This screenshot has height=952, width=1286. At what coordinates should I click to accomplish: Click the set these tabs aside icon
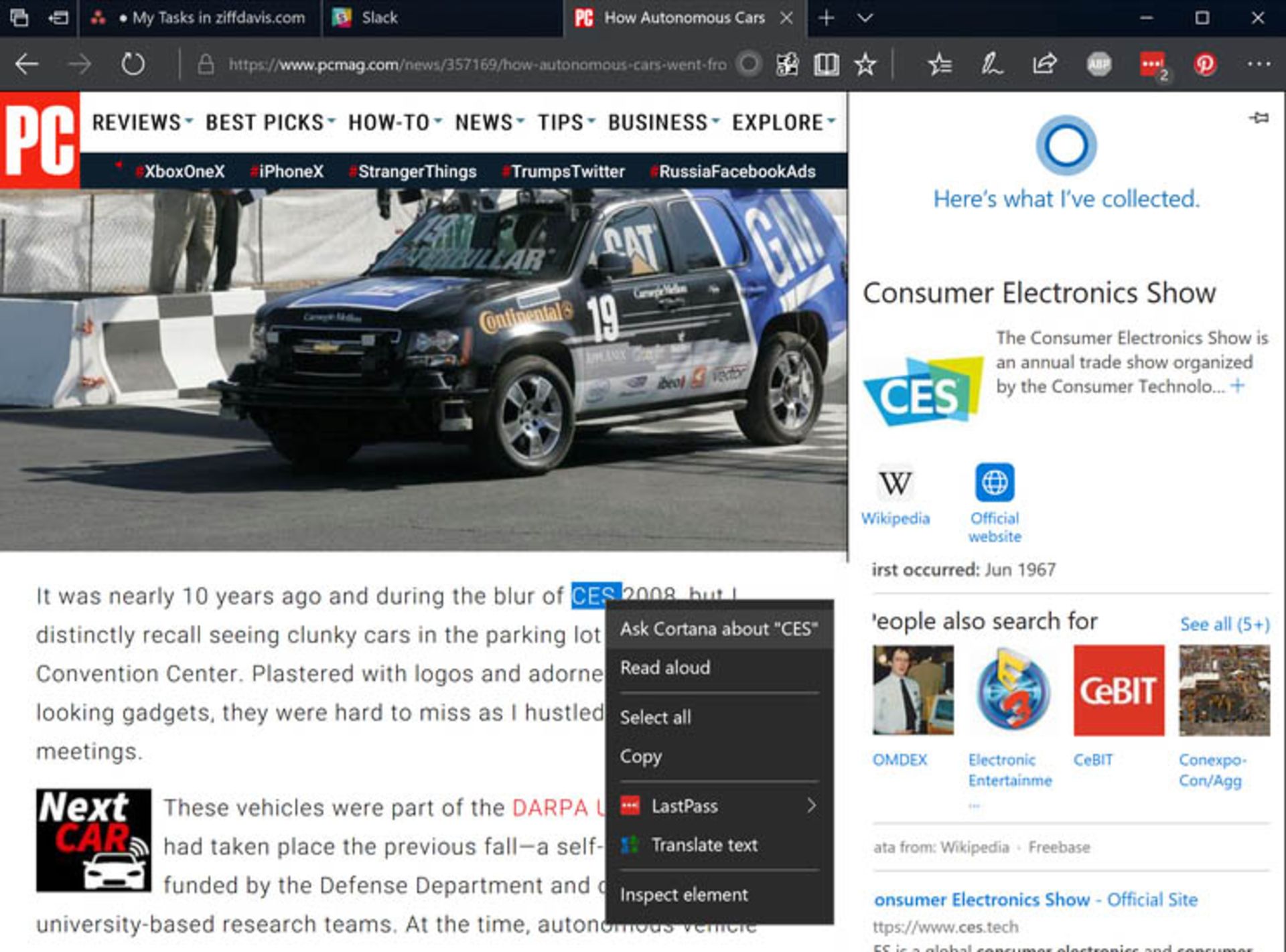58,18
